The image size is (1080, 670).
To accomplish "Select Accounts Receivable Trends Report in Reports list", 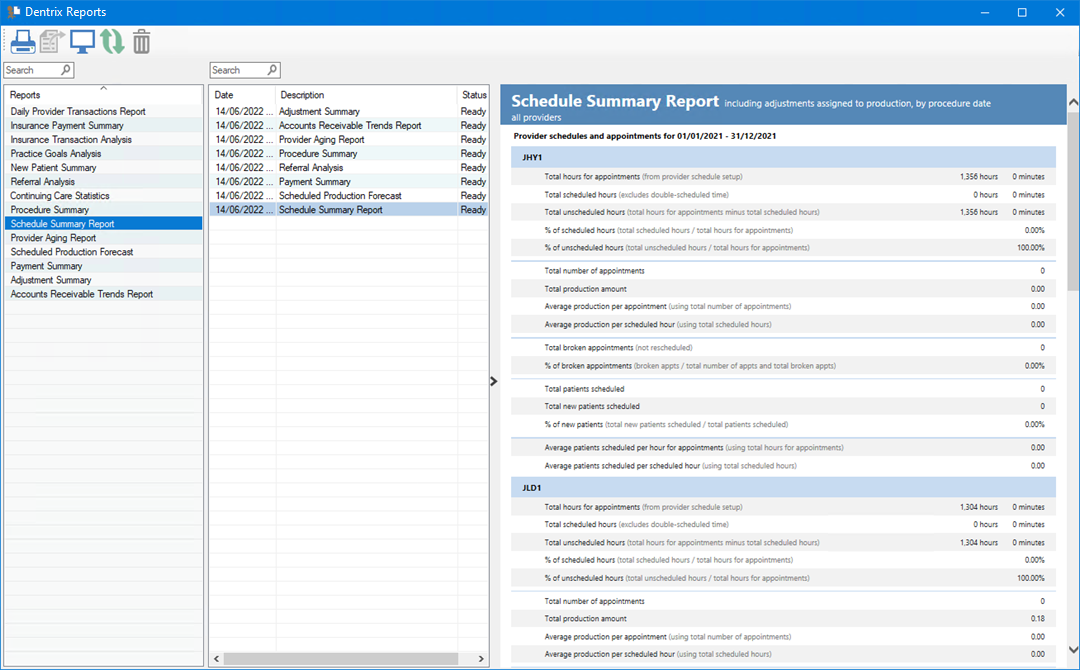I will click(104, 294).
